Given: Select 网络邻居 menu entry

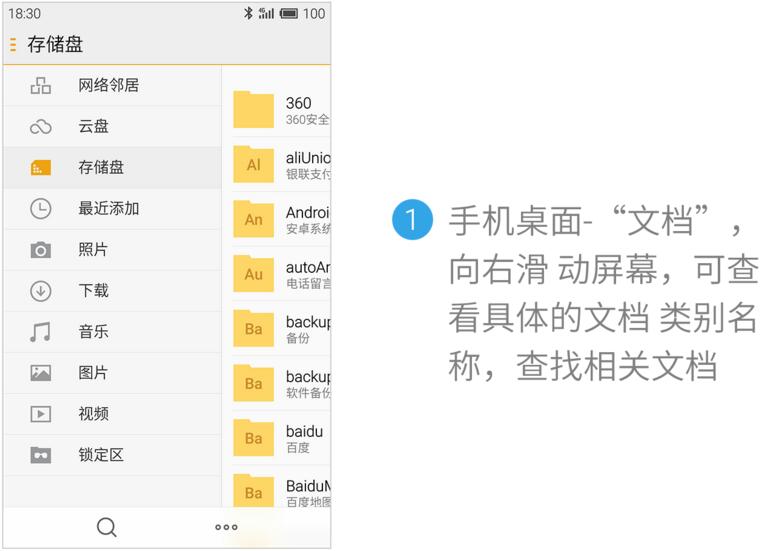Looking at the screenshot, I should pyautogui.click(x=112, y=86).
